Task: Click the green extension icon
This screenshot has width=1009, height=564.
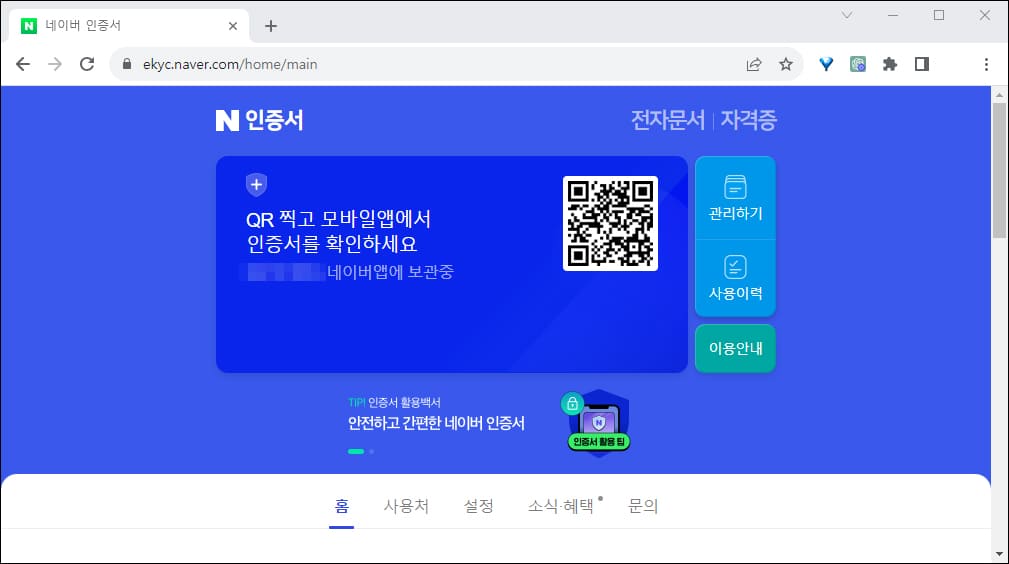Action: click(x=858, y=64)
